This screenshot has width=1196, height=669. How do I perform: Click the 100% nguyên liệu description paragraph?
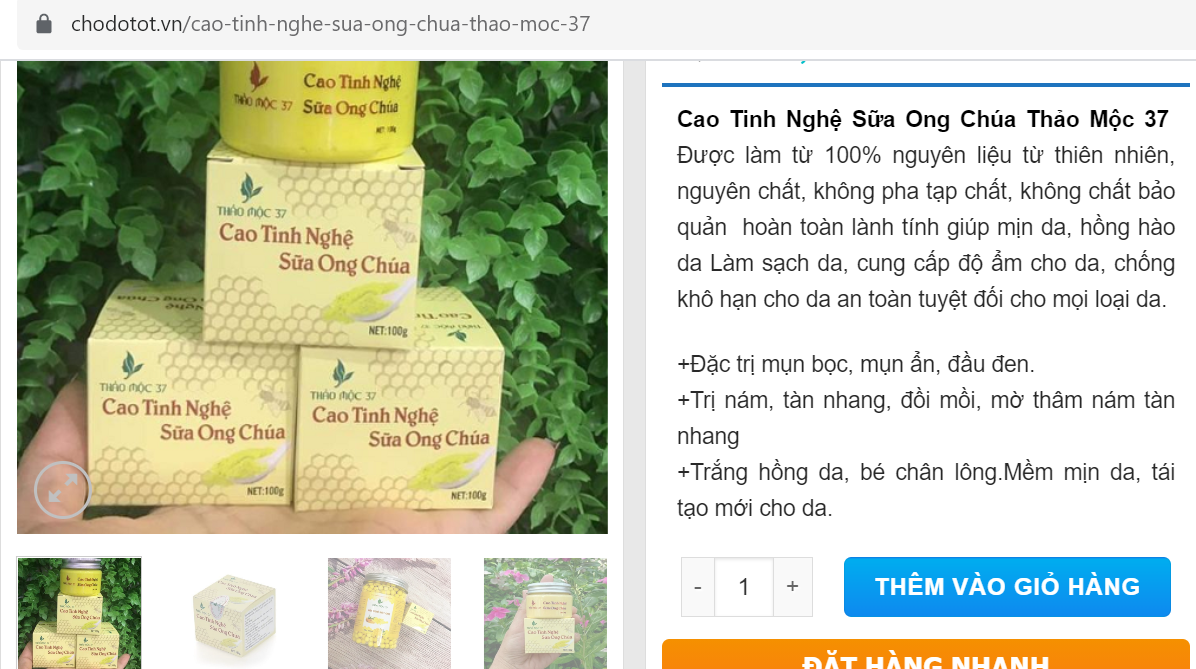[926, 227]
